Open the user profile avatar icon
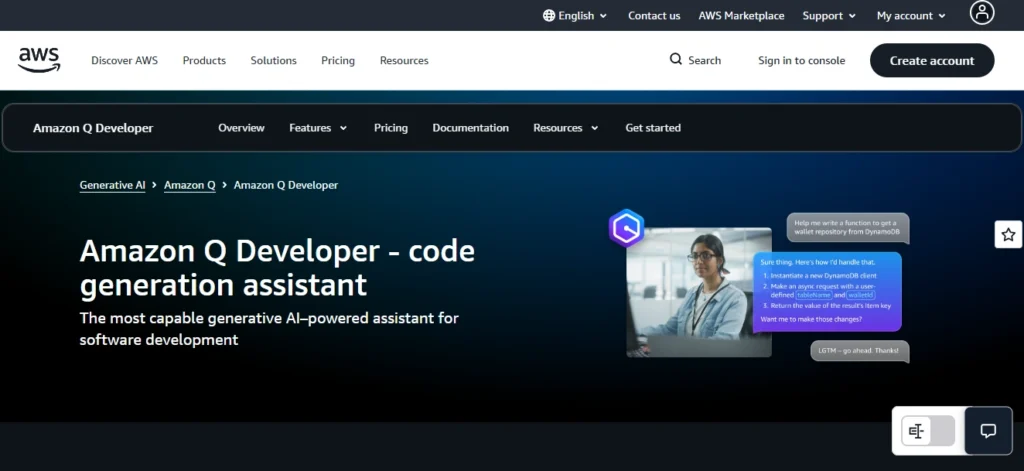The height and width of the screenshot is (471, 1024). (982, 13)
